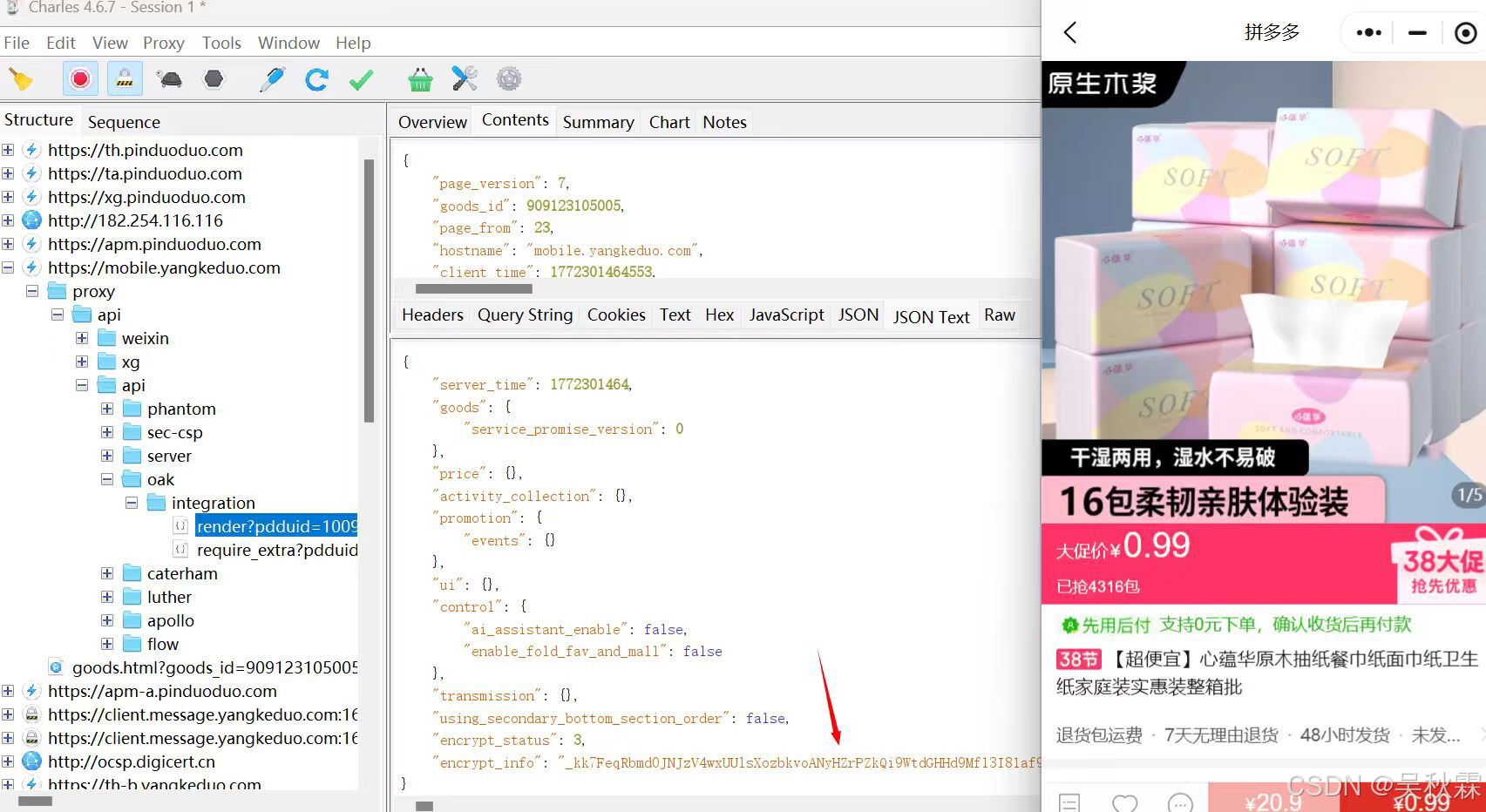
Task: Show the JavaScript tab
Action: (x=786, y=315)
